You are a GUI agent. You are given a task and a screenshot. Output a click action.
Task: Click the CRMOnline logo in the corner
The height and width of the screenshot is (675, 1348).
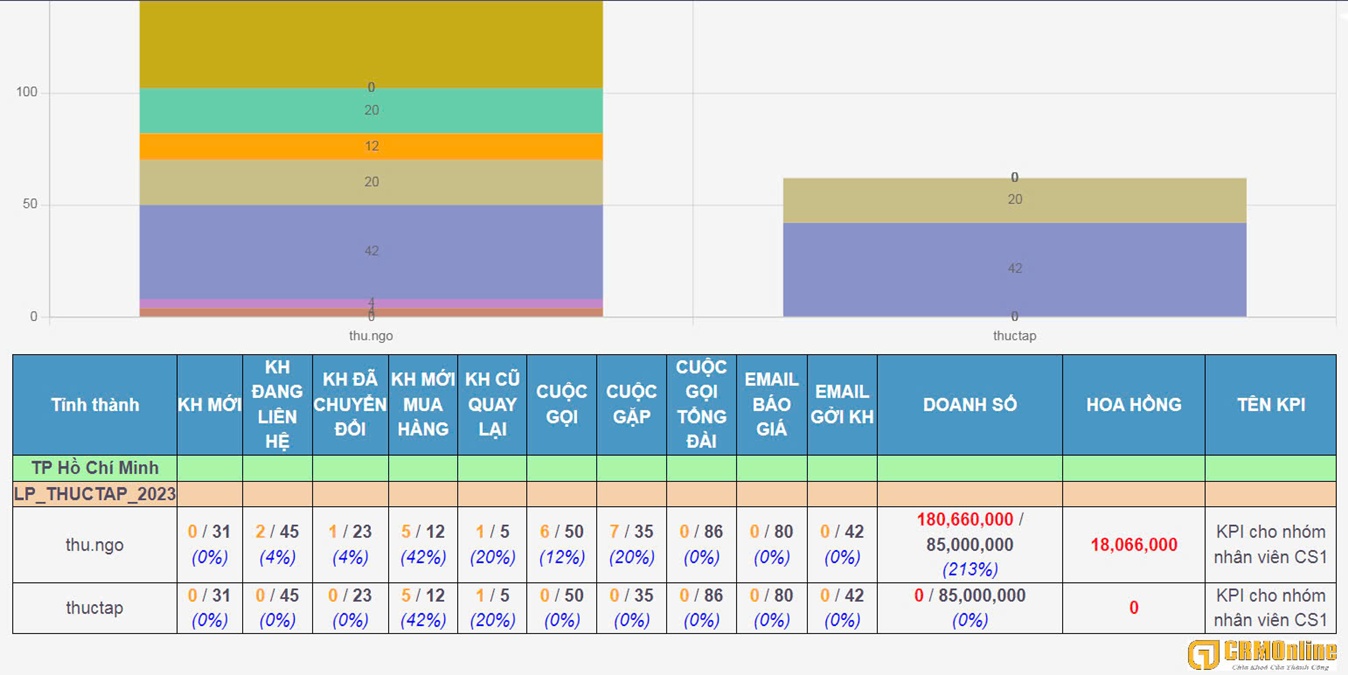coord(1261,655)
